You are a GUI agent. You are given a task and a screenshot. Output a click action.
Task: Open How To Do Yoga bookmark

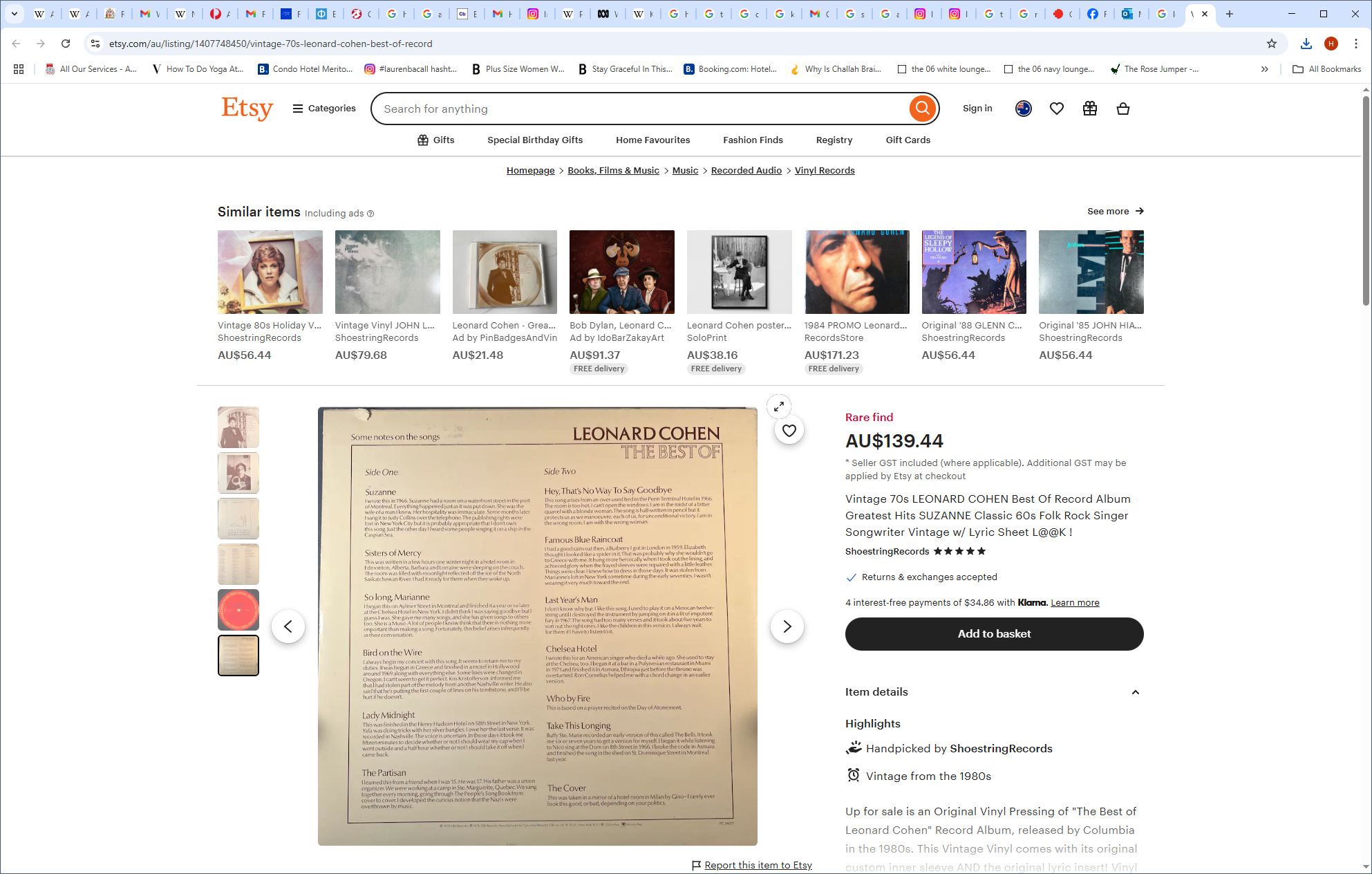198,69
